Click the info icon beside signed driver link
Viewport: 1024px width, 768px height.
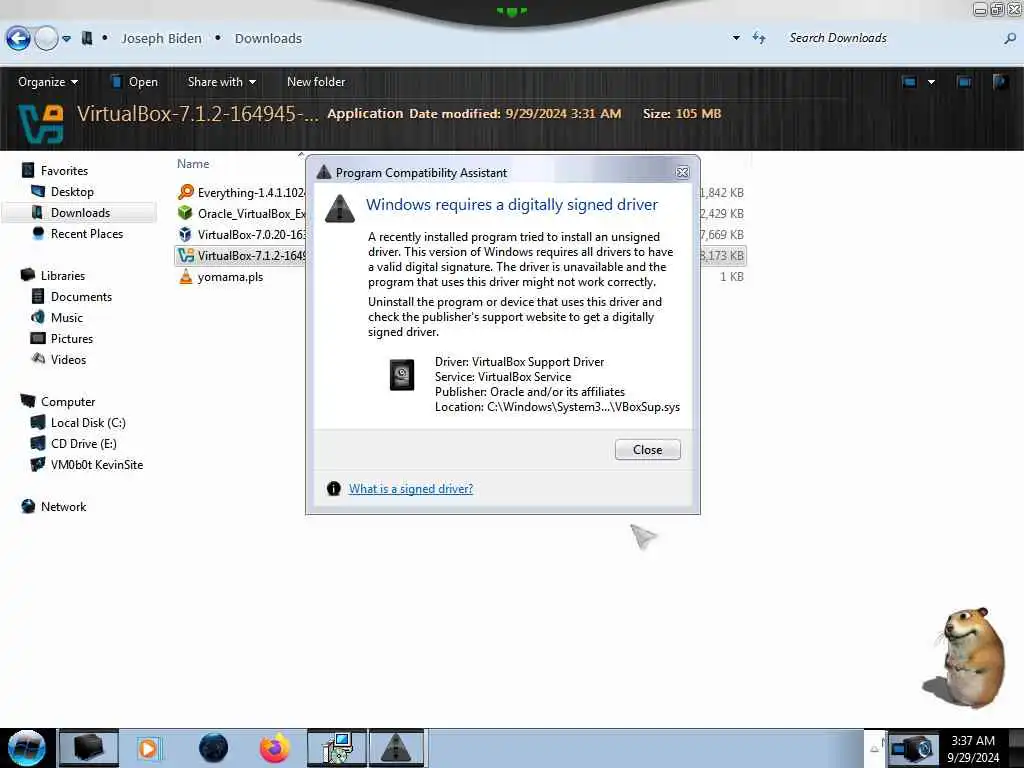[x=334, y=488]
